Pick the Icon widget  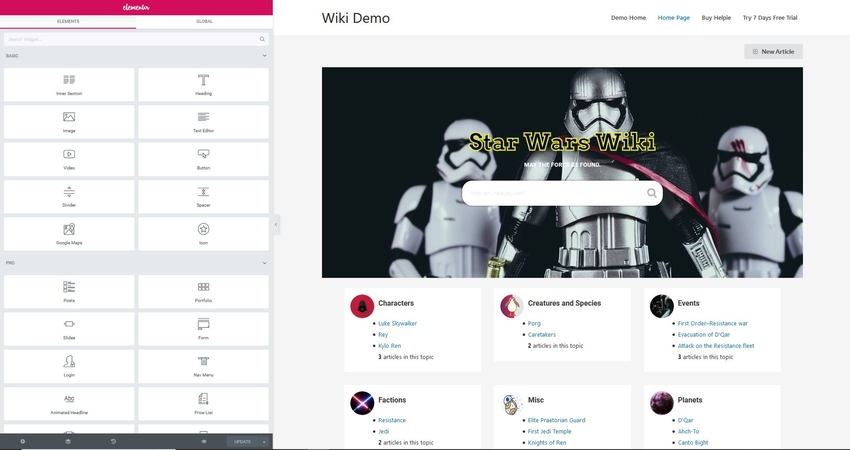(203, 234)
